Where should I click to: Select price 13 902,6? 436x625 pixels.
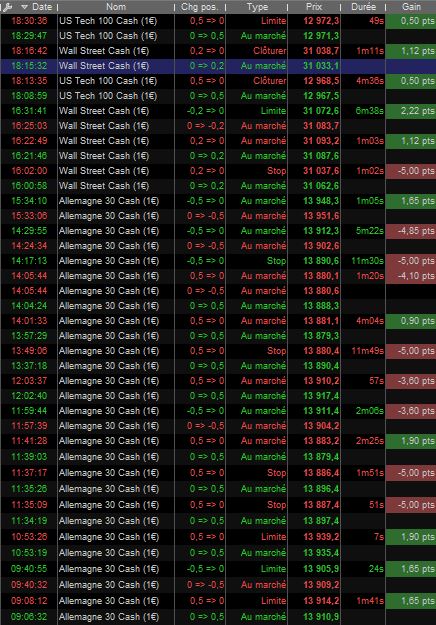[x=321, y=246]
